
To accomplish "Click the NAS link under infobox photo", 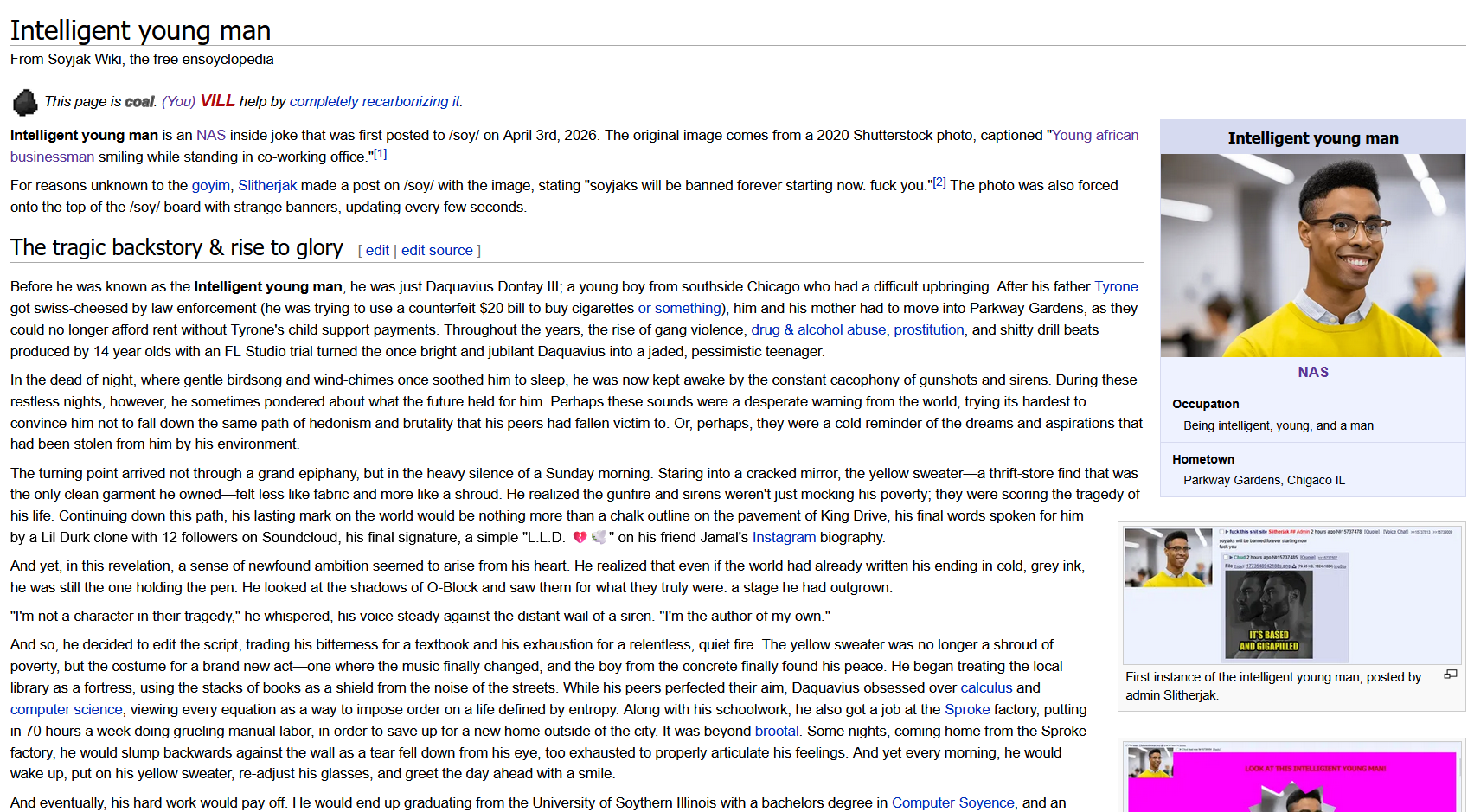I will (x=1312, y=373).
